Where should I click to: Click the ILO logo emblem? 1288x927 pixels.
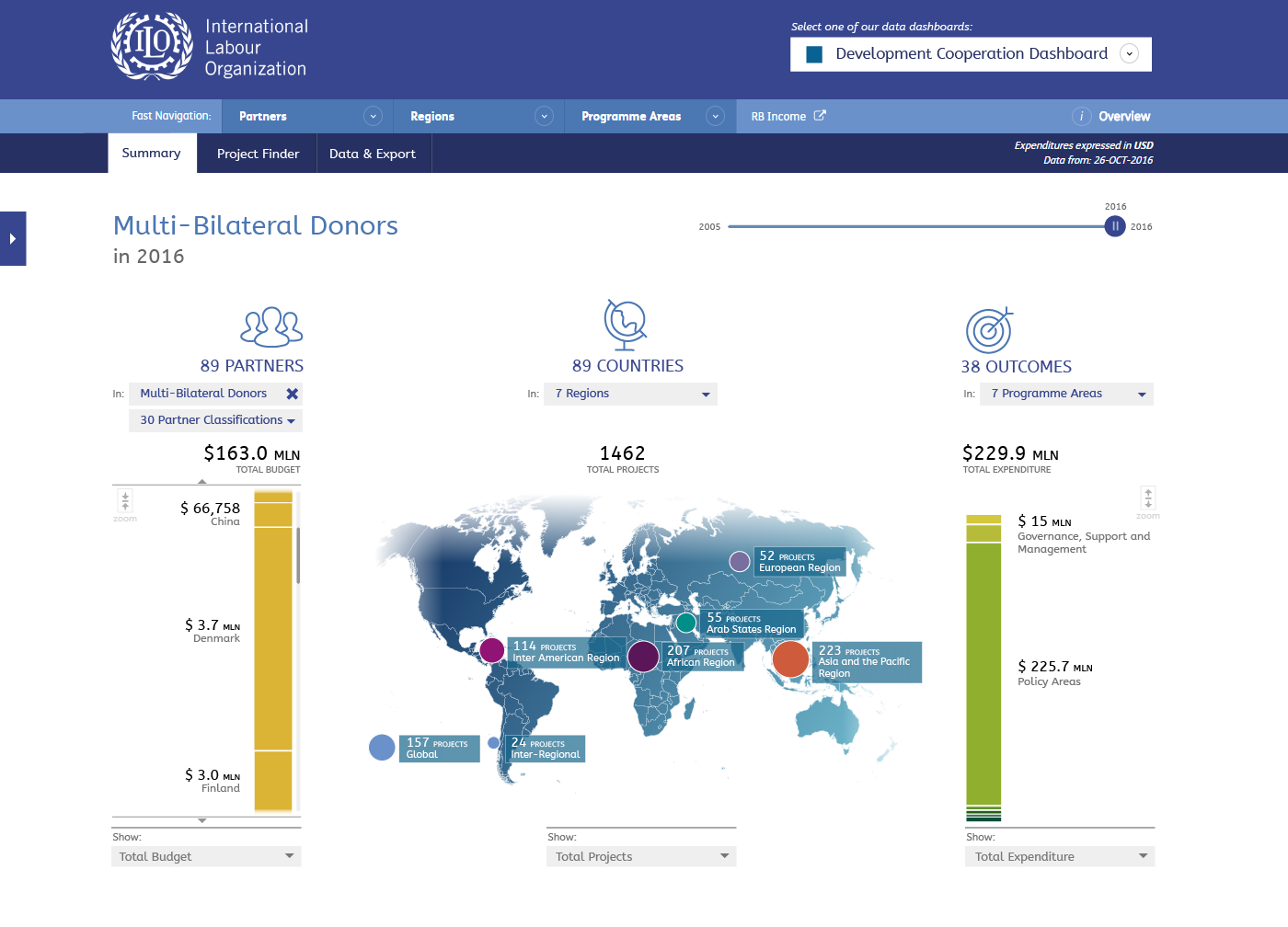tap(153, 46)
